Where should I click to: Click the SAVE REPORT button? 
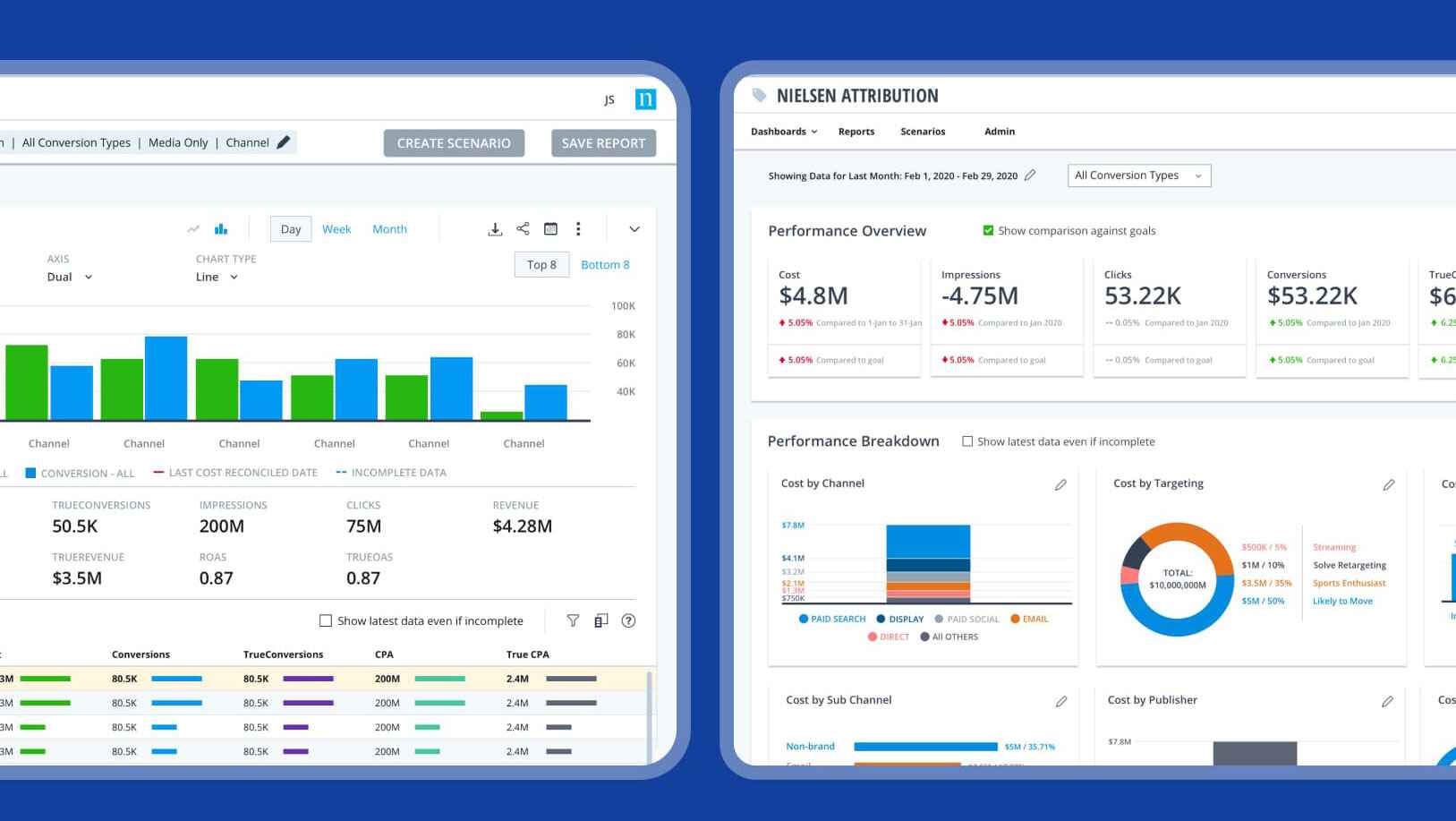coord(603,143)
